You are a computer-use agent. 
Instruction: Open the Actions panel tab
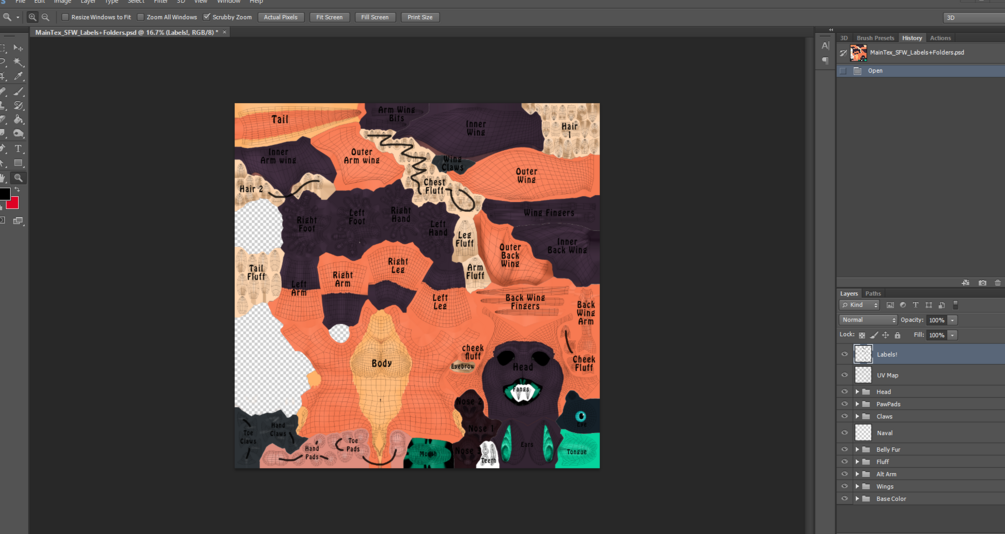click(x=940, y=38)
